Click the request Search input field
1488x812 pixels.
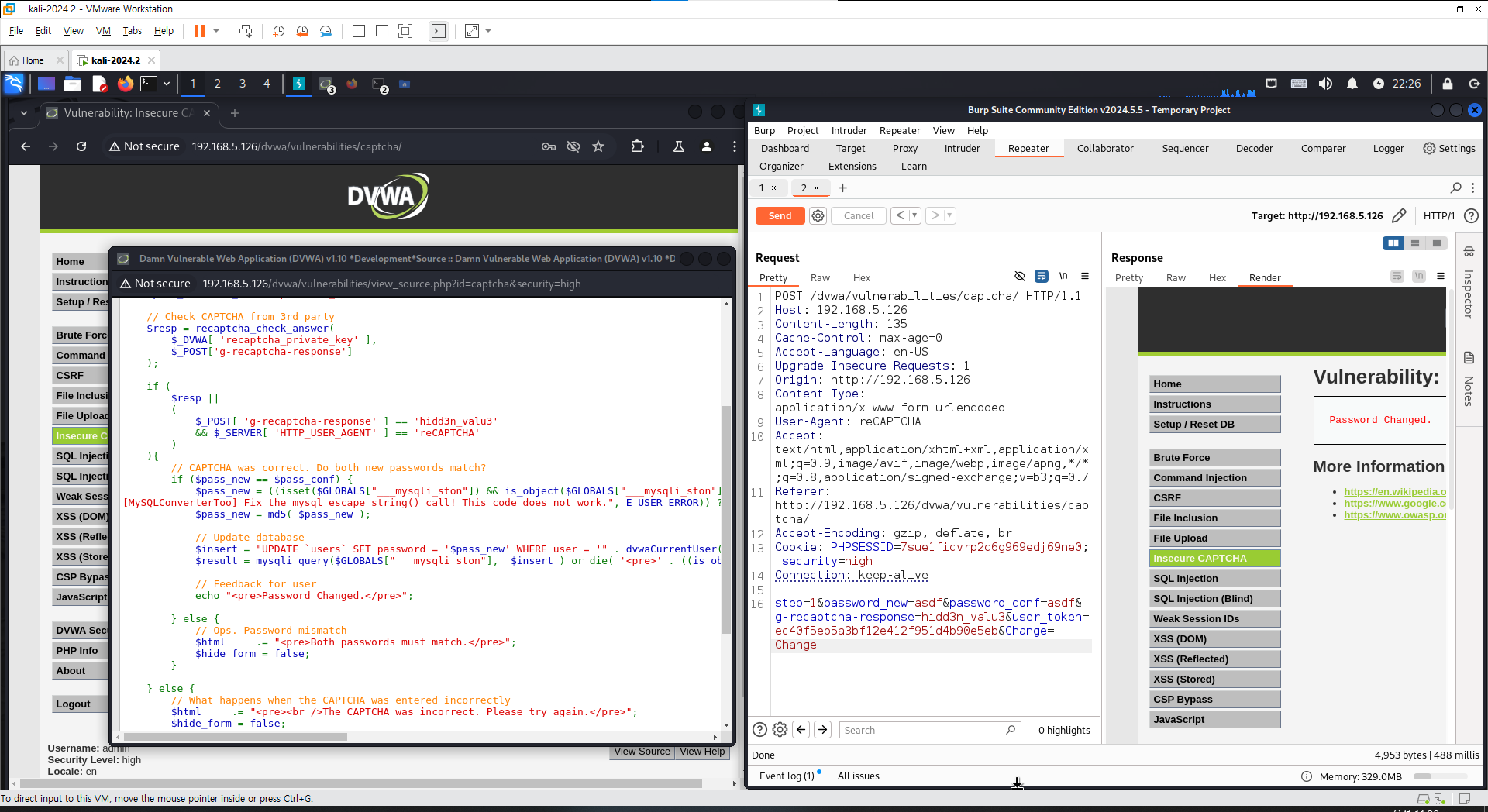pos(929,730)
